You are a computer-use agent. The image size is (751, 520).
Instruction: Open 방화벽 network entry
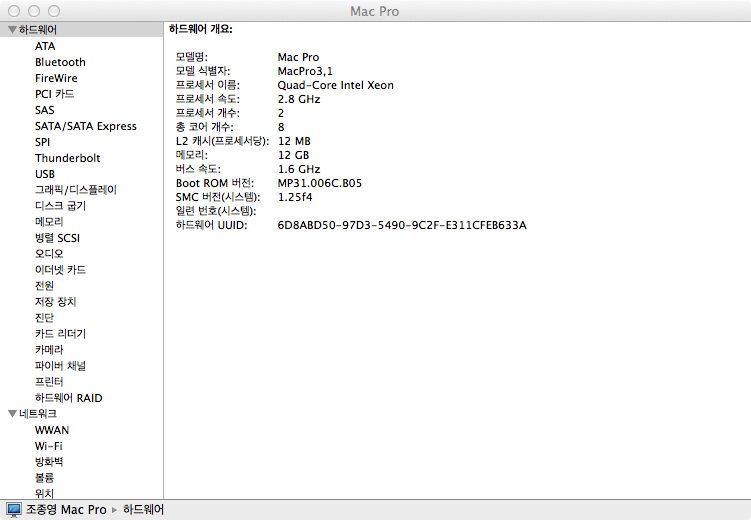pyautogui.click(x=49, y=462)
